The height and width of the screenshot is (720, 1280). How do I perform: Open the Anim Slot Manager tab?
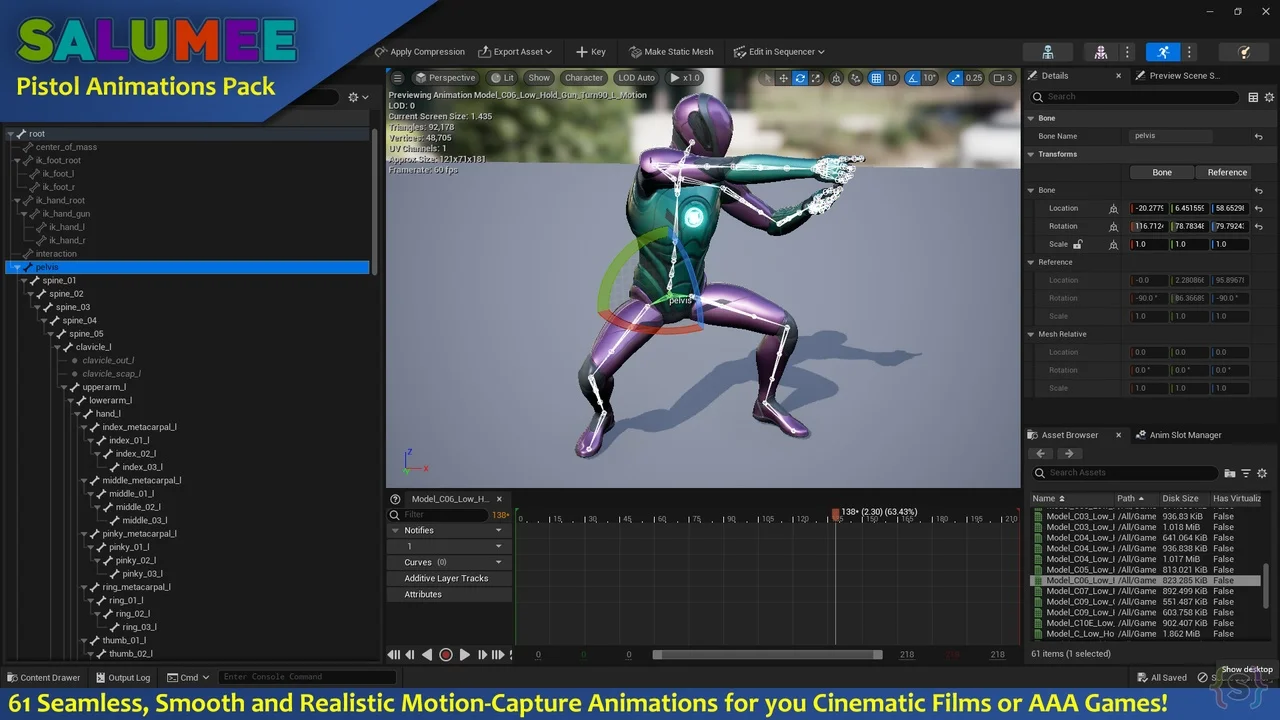pyautogui.click(x=1185, y=435)
